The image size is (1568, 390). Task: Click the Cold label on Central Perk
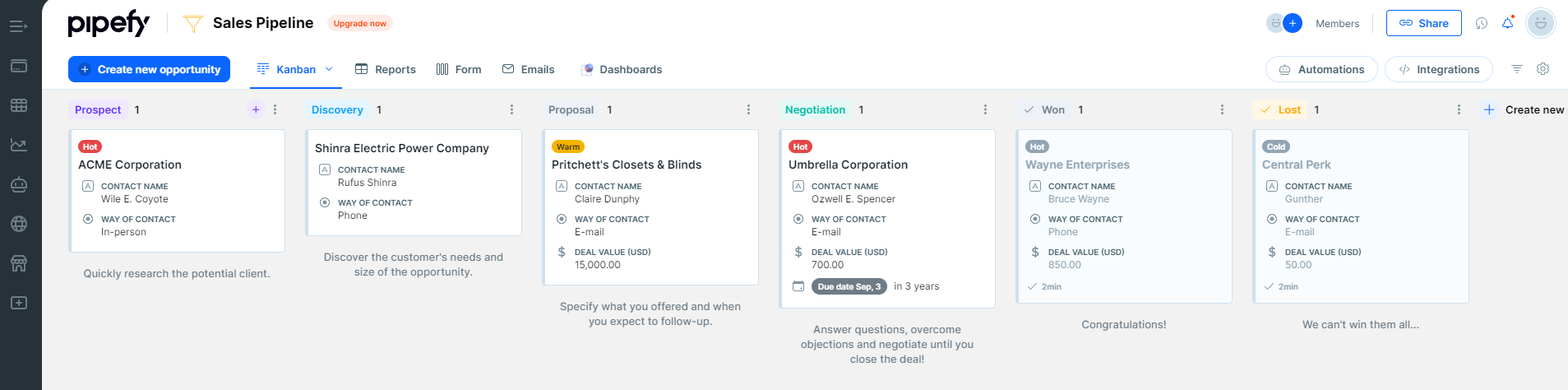1276,146
